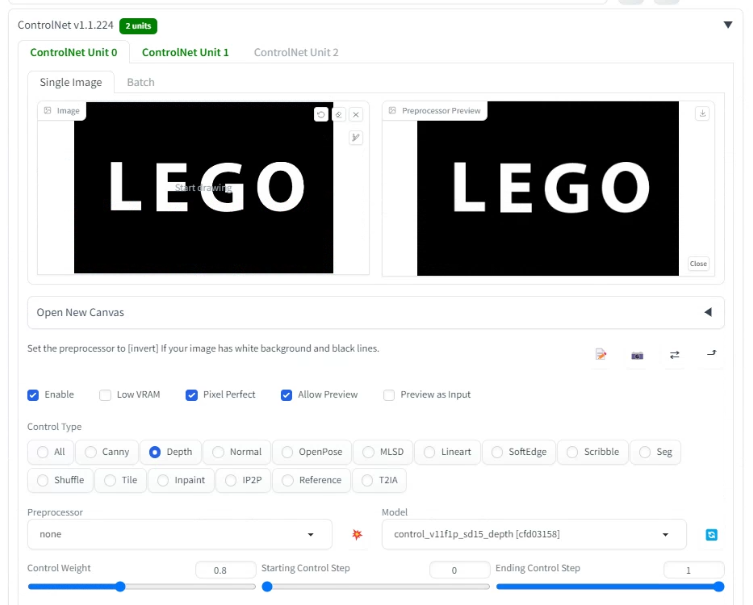The height and width of the screenshot is (605, 753).
Task: Refresh the model list
Action: pos(712,534)
